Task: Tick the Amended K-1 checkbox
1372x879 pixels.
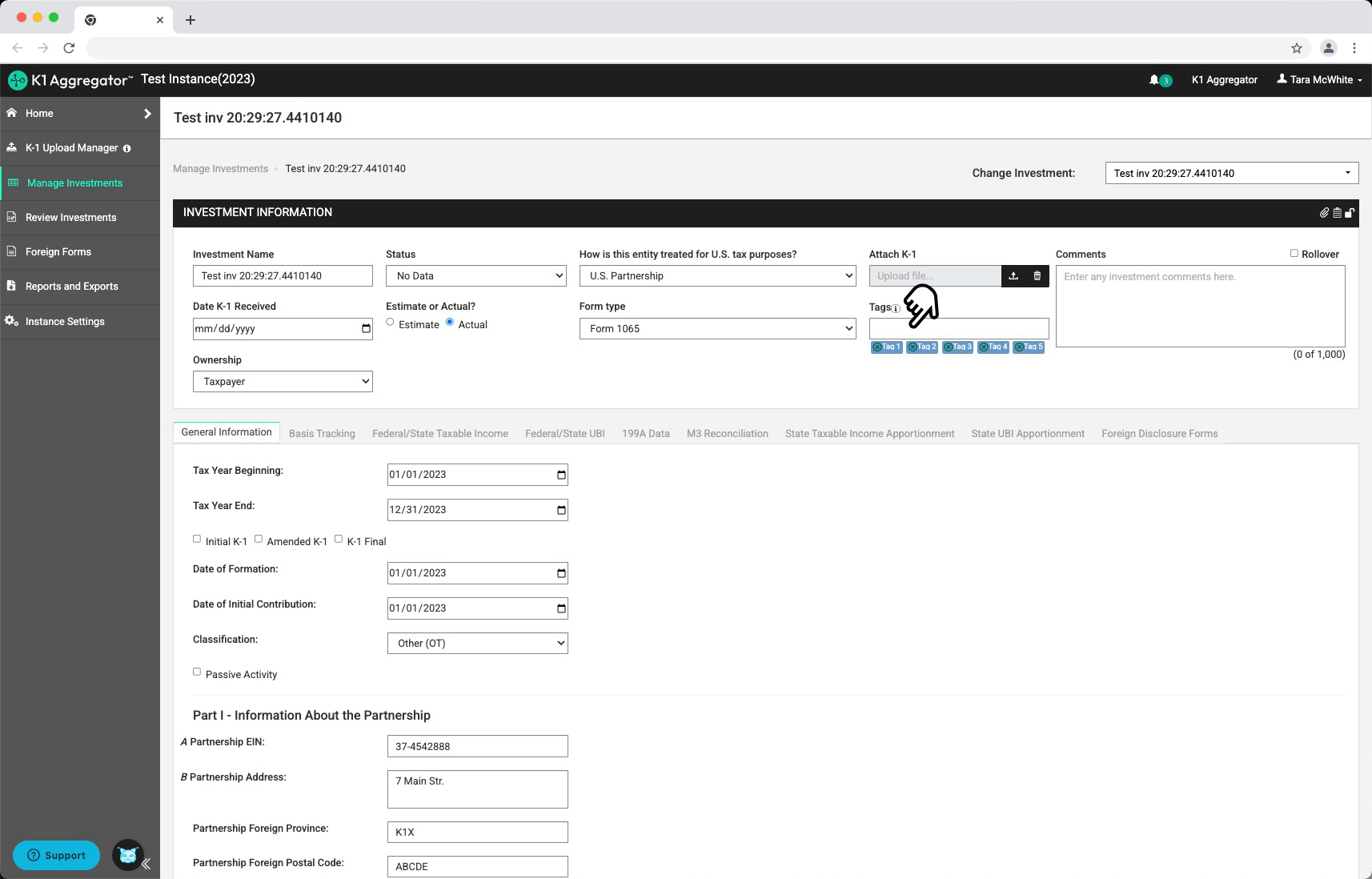Action: tap(259, 539)
